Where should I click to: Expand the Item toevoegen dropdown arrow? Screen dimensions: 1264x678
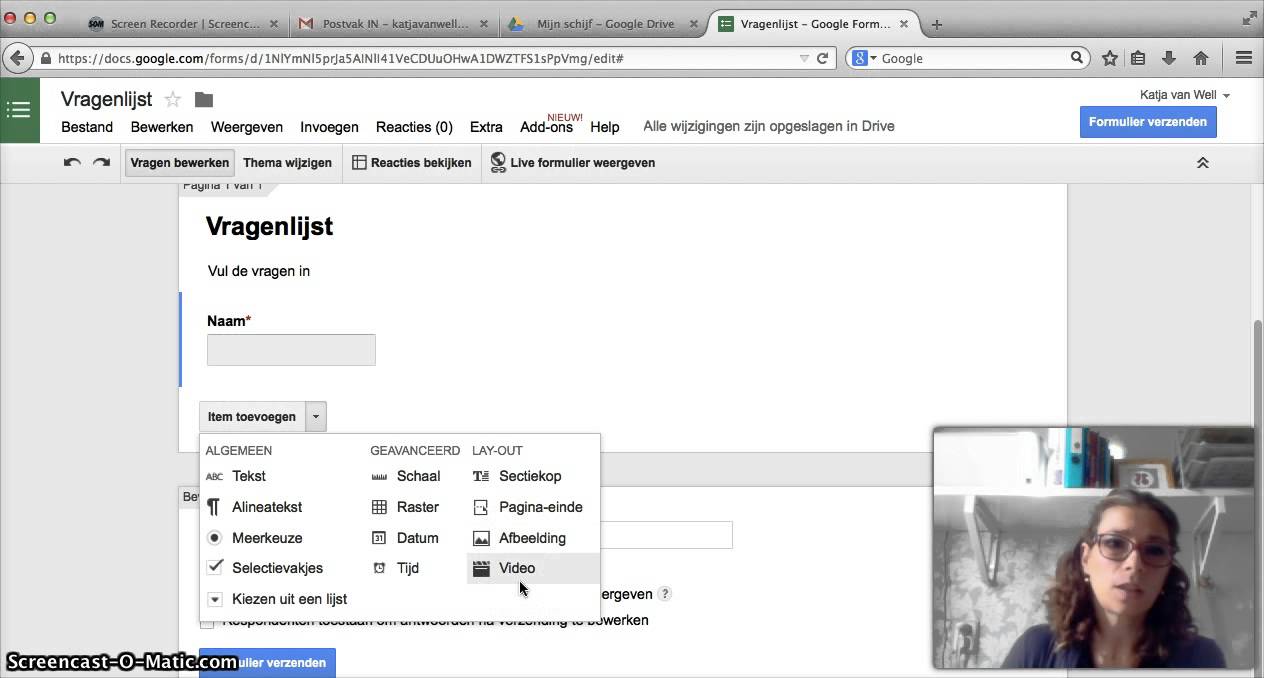(x=315, y=417)
